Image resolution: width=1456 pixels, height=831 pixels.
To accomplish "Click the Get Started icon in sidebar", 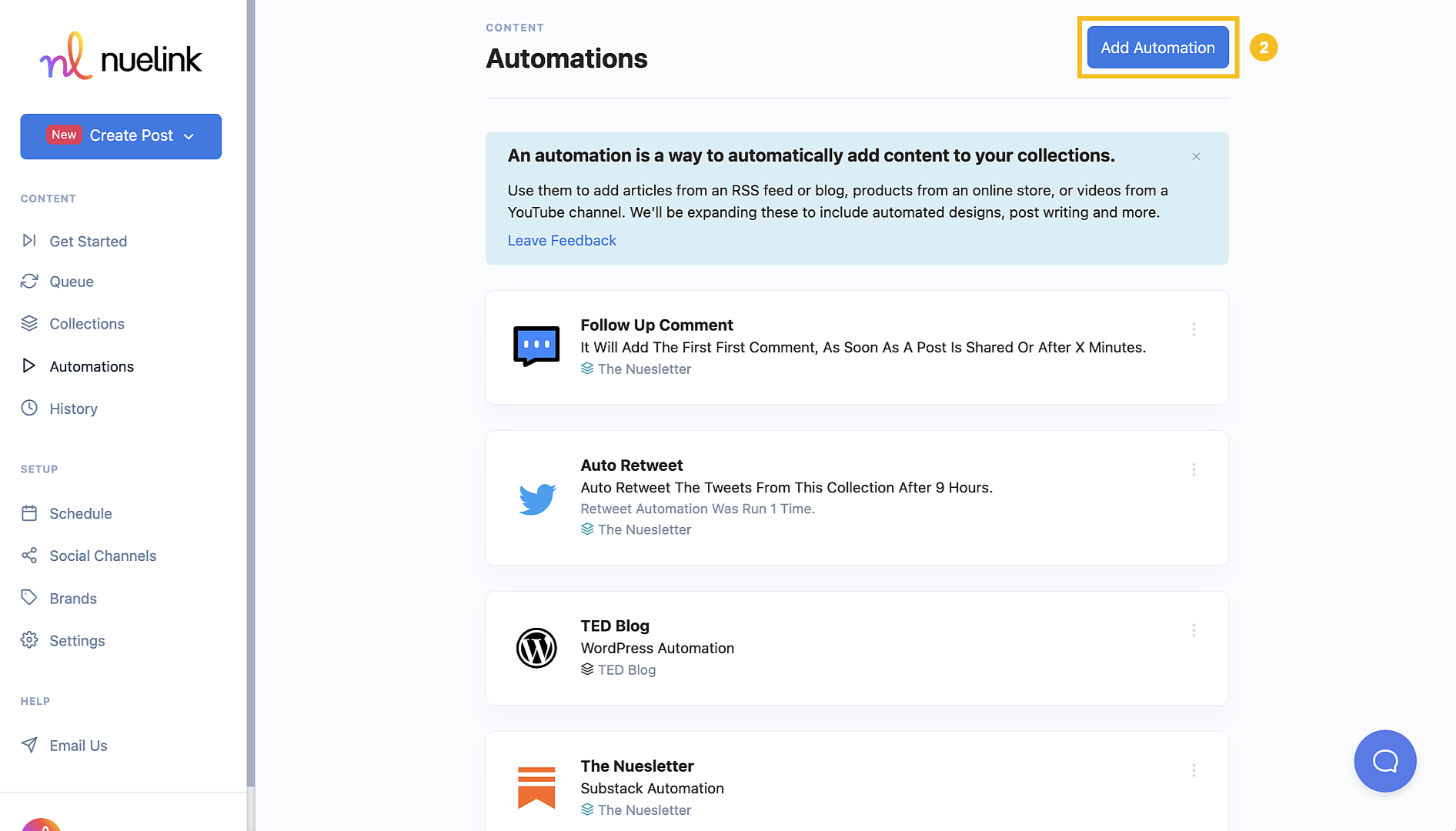I will coord(29,241).
